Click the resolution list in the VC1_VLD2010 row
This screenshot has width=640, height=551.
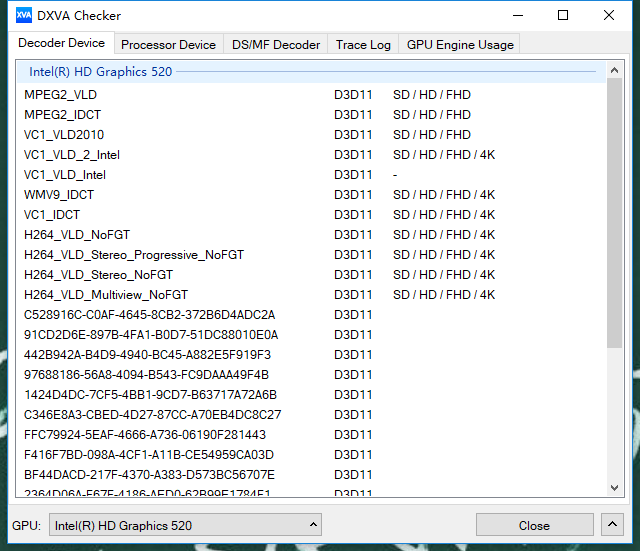coord(432,135)
